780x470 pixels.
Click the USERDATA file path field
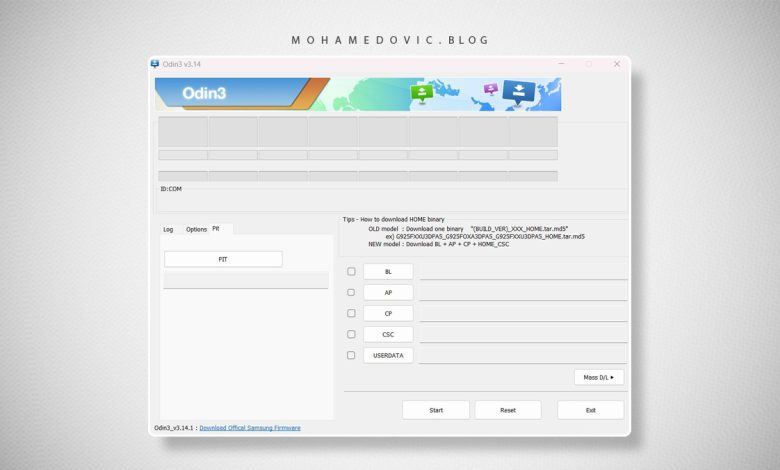click(523, 356)
